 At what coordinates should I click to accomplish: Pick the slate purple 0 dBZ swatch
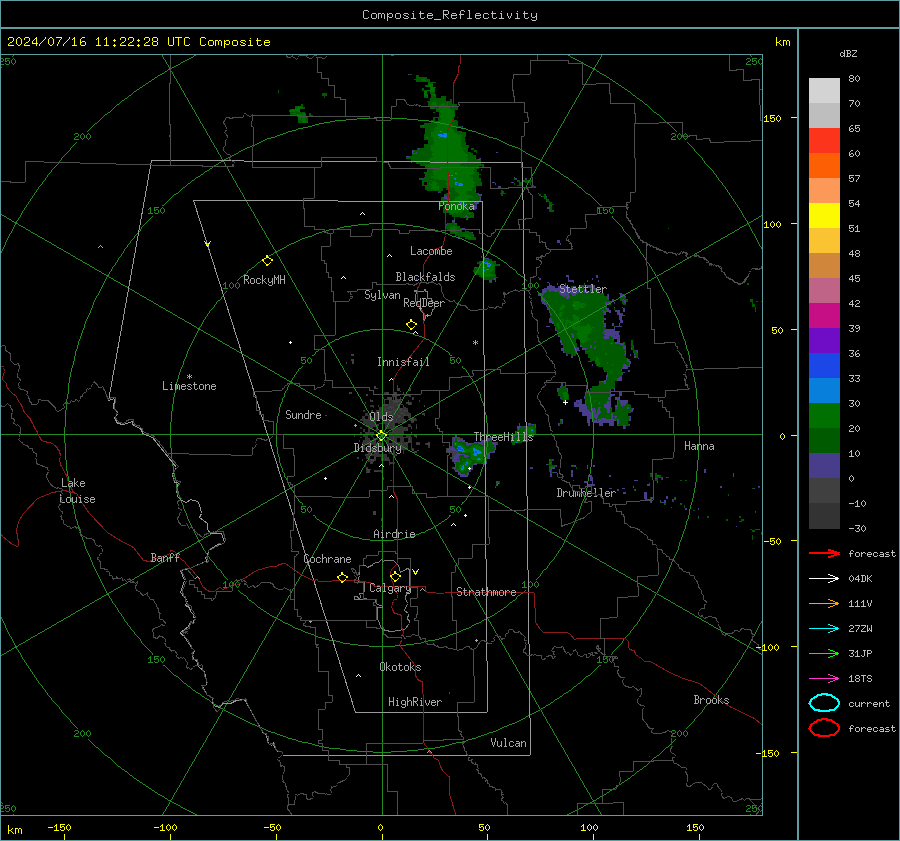tap(824, 466)
